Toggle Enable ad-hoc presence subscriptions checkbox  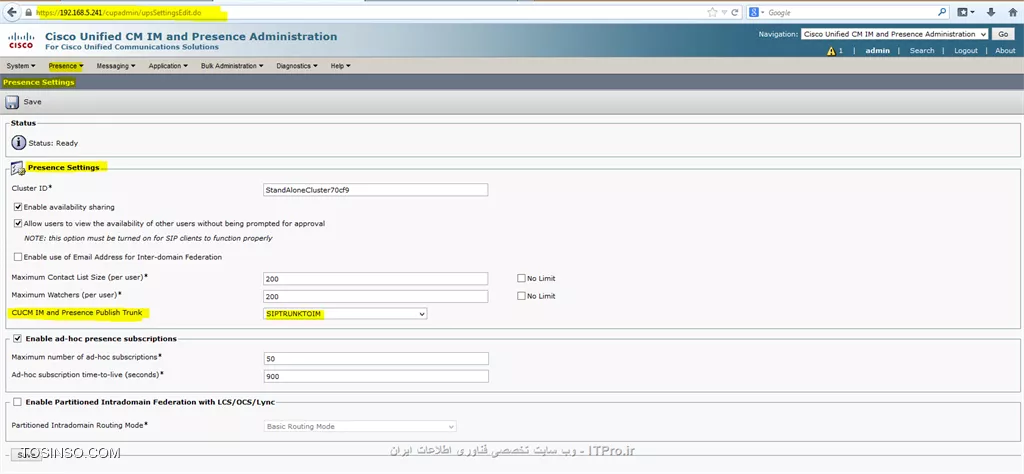click(x=17, y=339)
